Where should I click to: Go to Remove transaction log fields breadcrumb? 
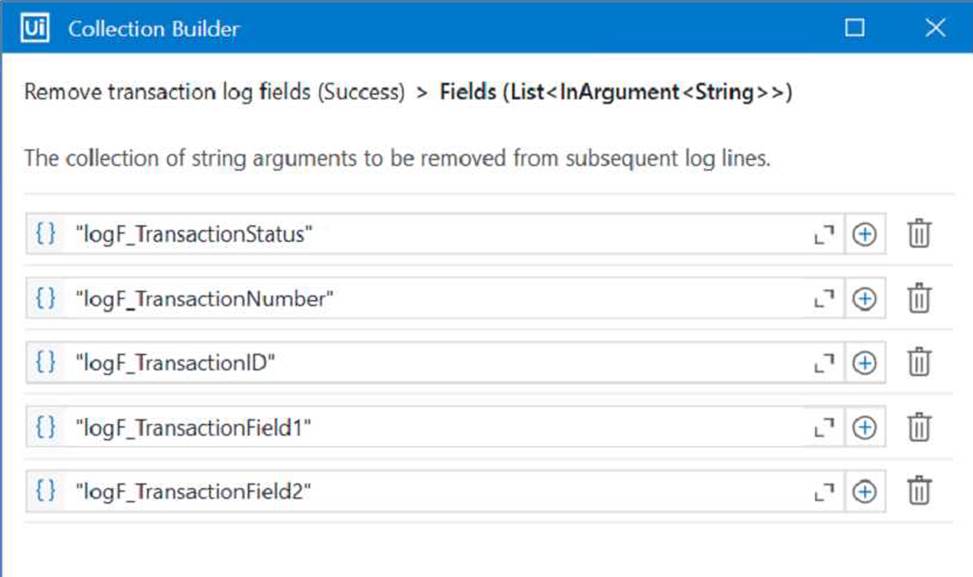pos(214,92)
